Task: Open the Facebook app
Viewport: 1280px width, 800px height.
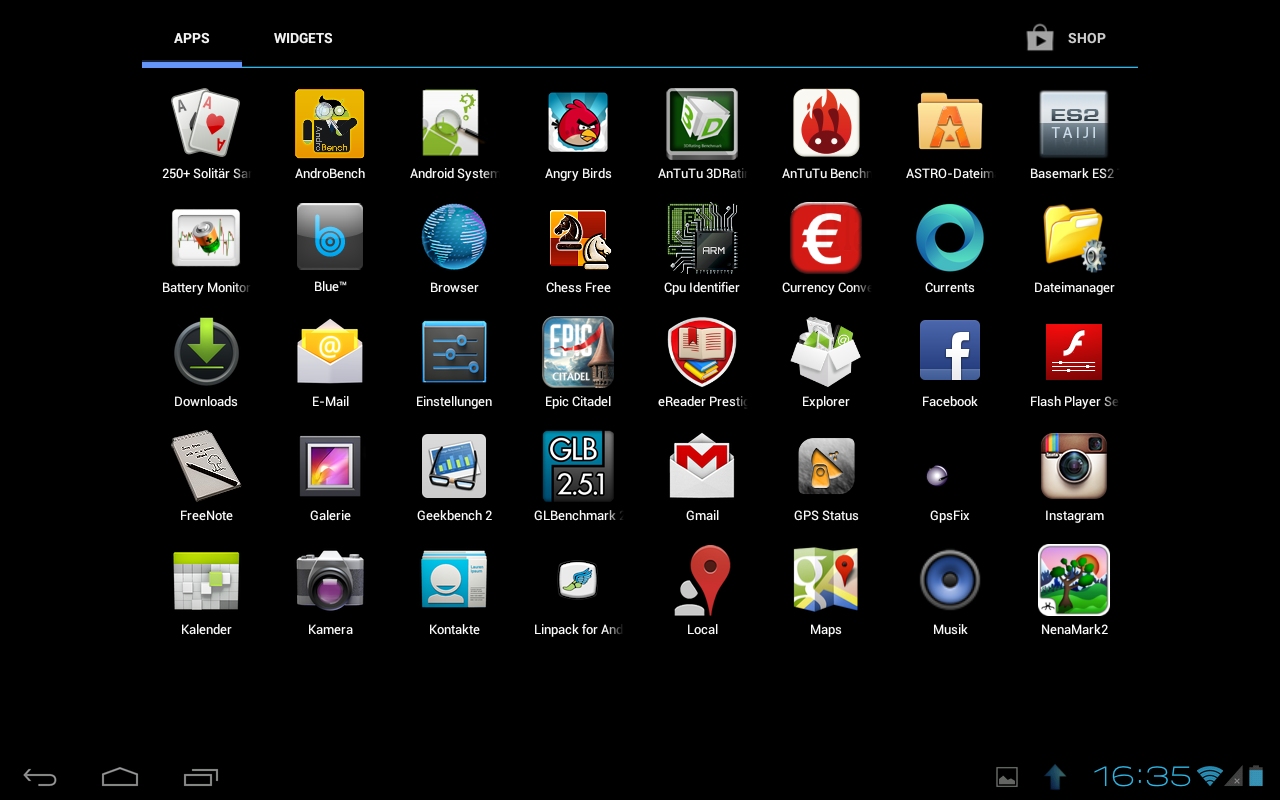Action: click(x=950, y=352)
